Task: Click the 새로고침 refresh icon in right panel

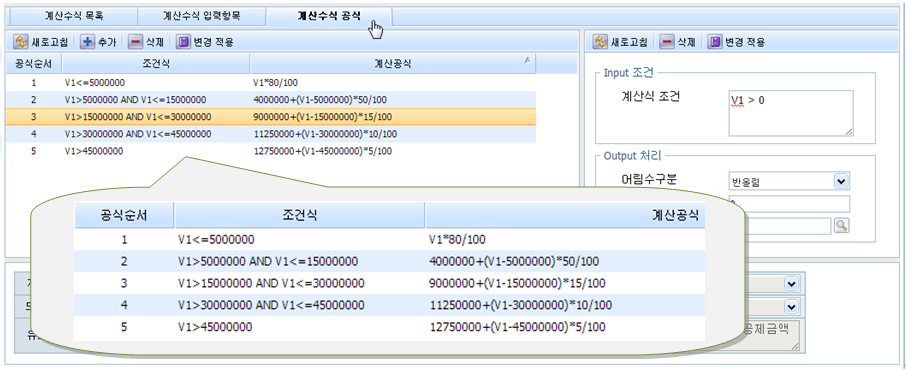Action: pyautogui.click(x=600, y=42)
